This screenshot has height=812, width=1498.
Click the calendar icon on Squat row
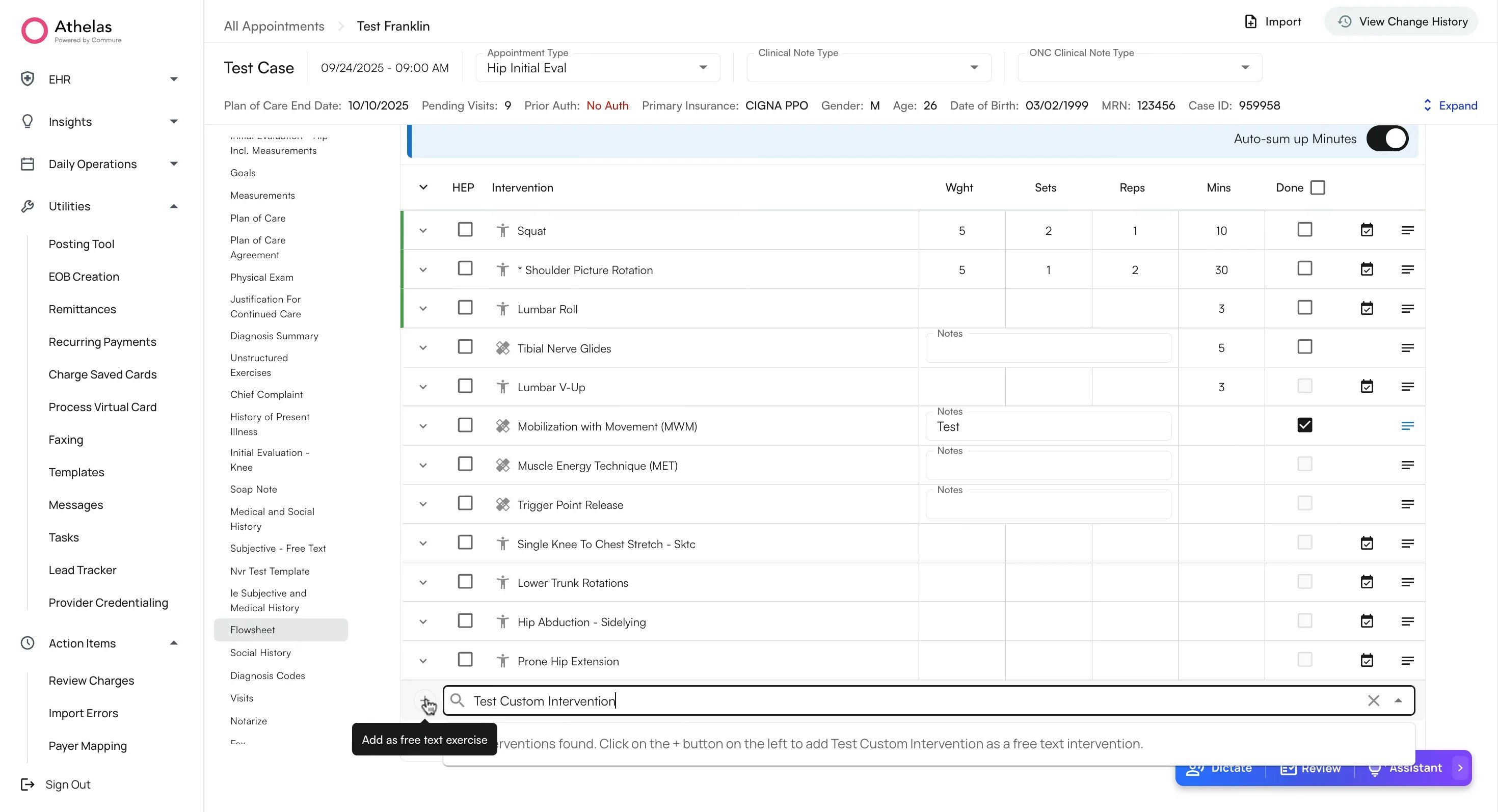tap(1367, 230)
